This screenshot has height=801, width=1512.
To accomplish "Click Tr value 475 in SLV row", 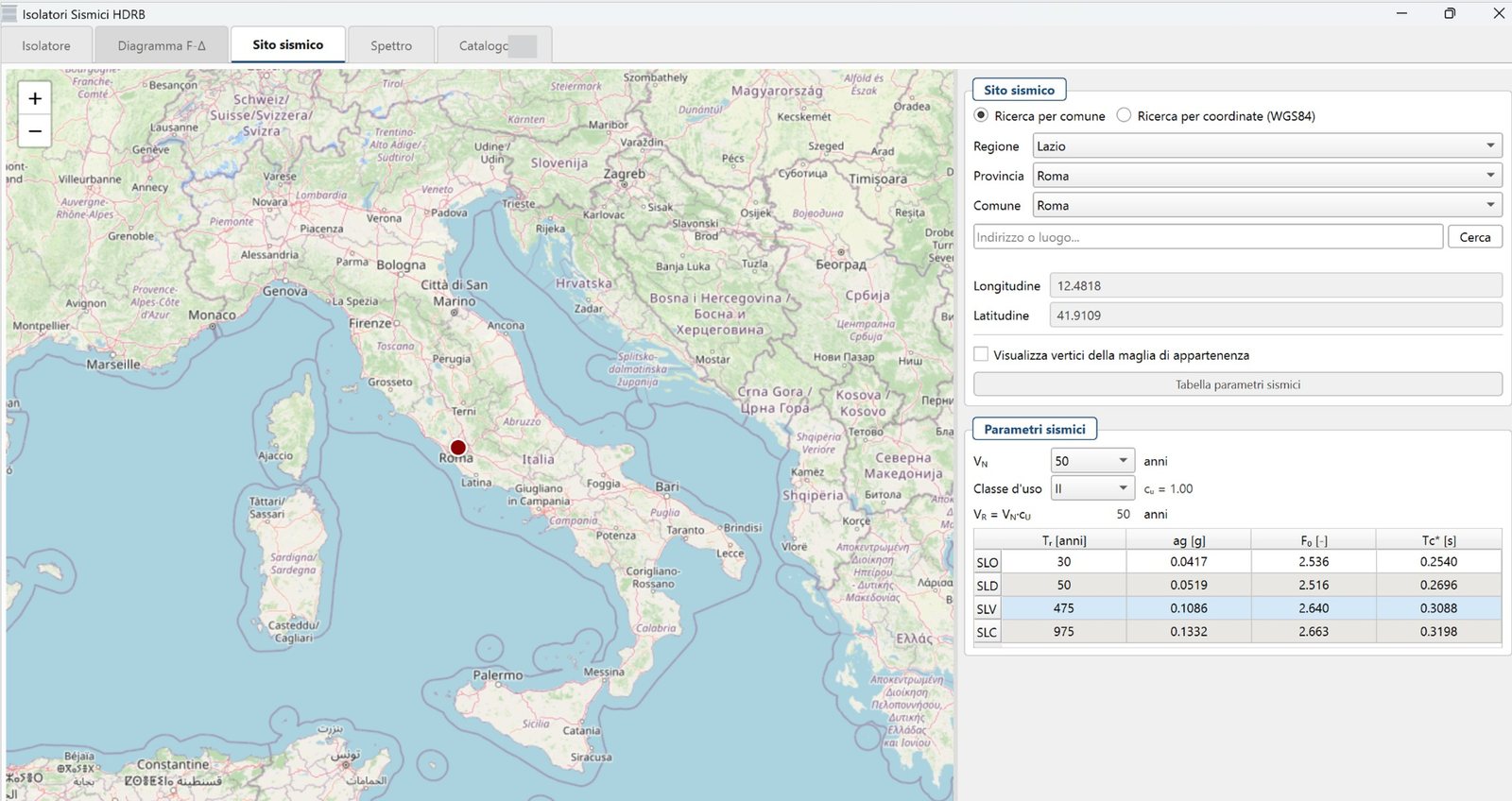I will tap(1064, 608).
